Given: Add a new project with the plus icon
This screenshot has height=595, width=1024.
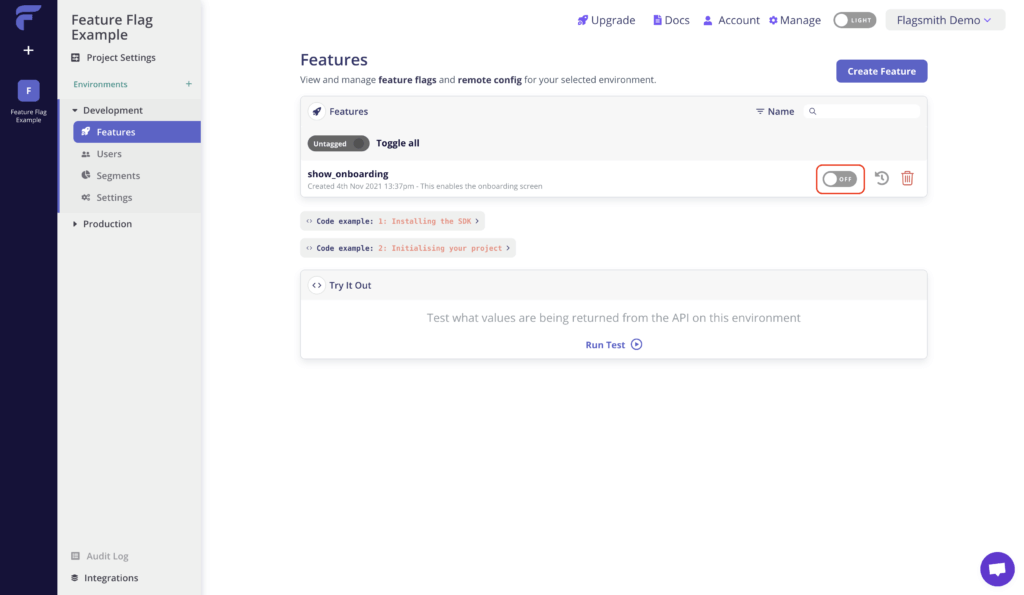Looking at the screenshot, I should [28, 50].
